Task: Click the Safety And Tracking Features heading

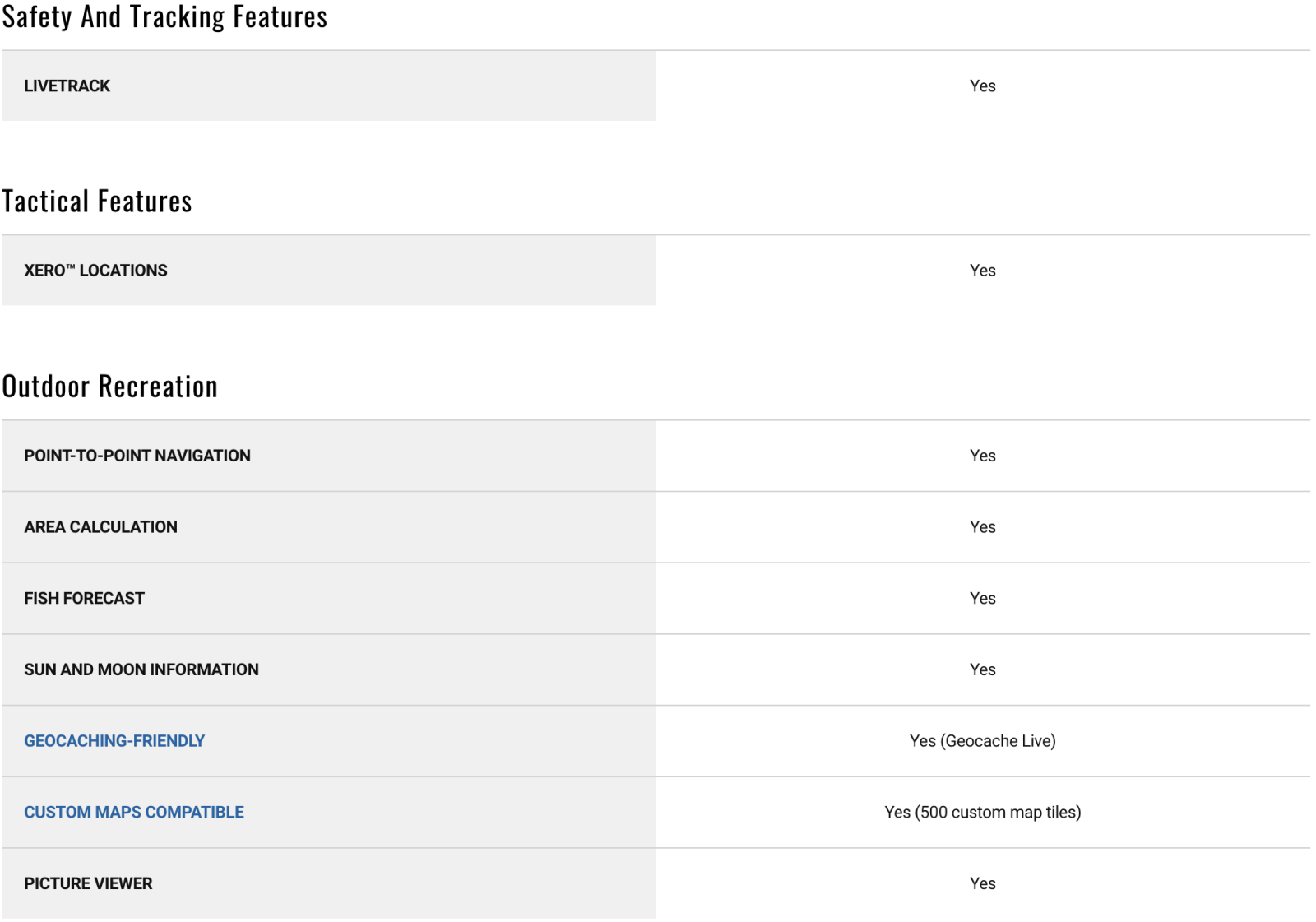Action: 164,17
